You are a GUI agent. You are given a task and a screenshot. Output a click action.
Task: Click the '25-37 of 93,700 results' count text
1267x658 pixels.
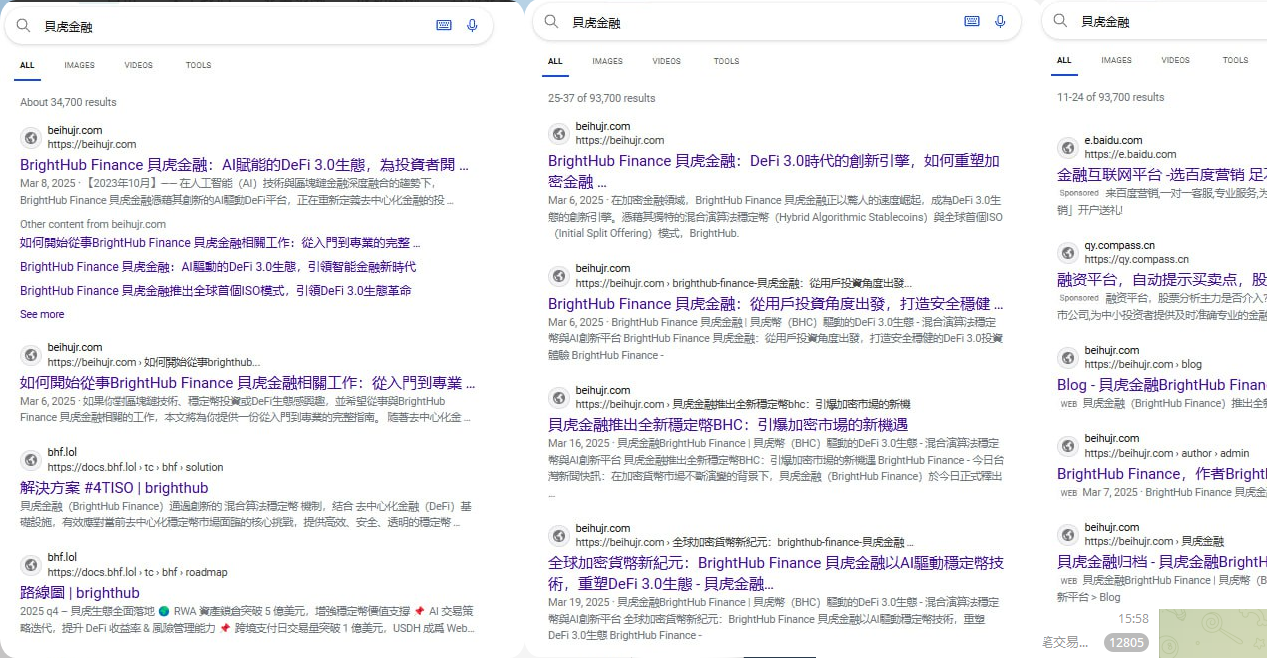(x=601, y=98)
